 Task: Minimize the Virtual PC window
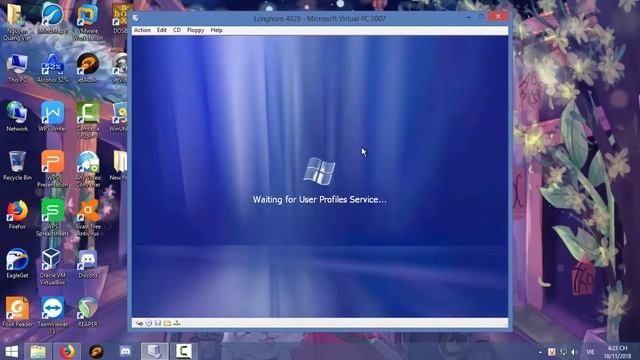[x=469, y=17]
